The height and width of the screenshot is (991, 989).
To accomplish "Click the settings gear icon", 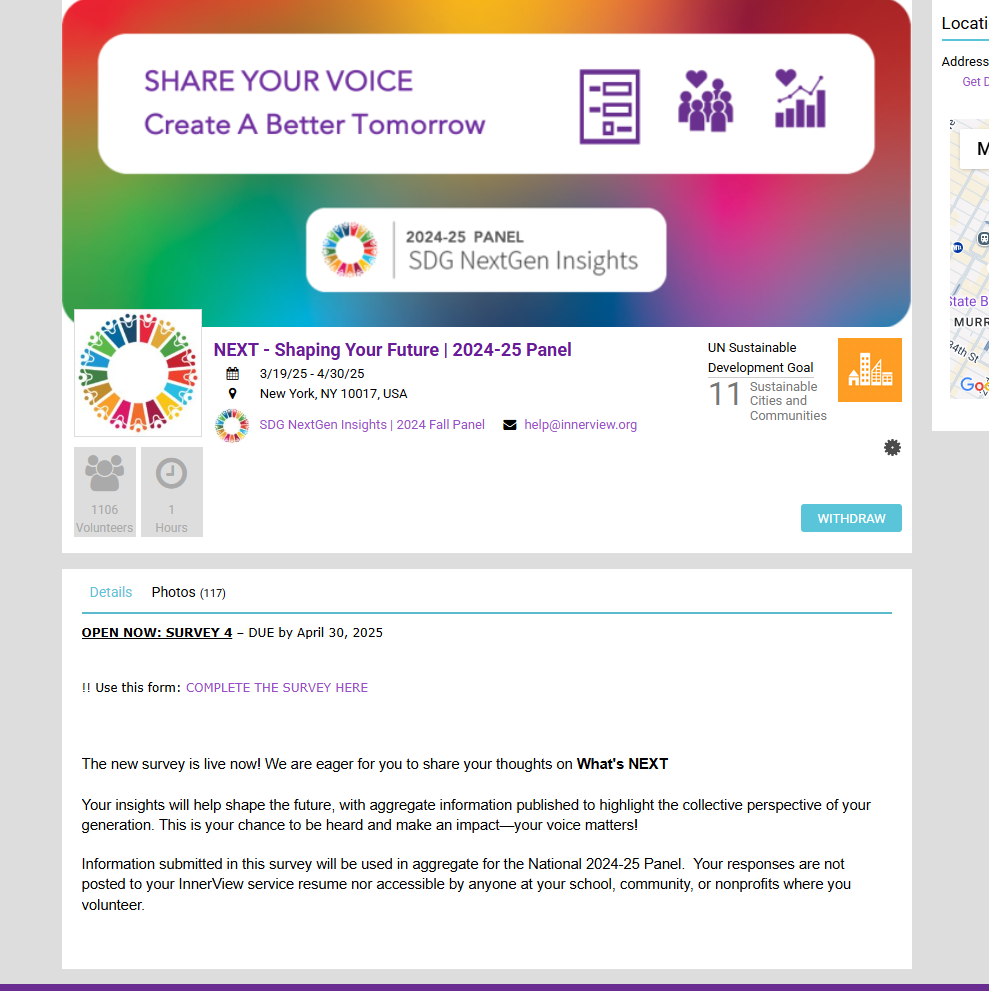I will 892,448.
